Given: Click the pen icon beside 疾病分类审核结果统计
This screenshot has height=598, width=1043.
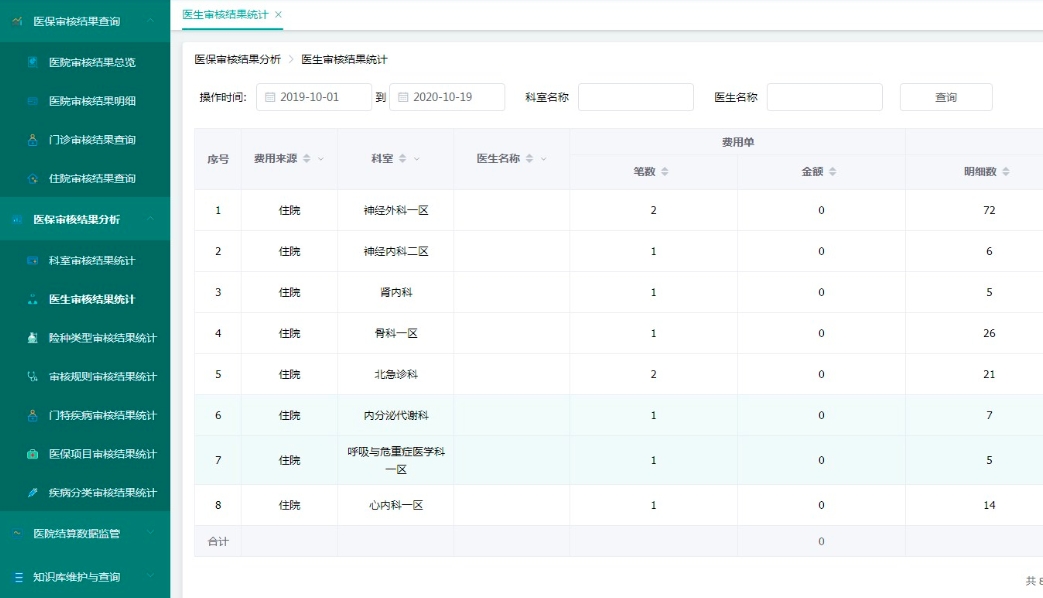Looking at the screenshot, I should (x=33, y=492).
